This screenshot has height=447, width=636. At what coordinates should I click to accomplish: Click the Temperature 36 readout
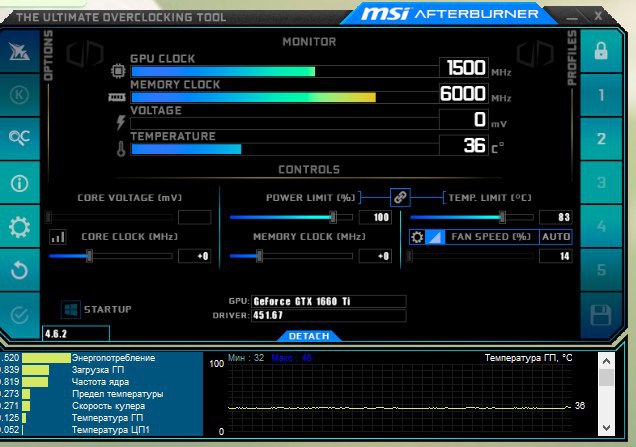[x=464, y=145]
